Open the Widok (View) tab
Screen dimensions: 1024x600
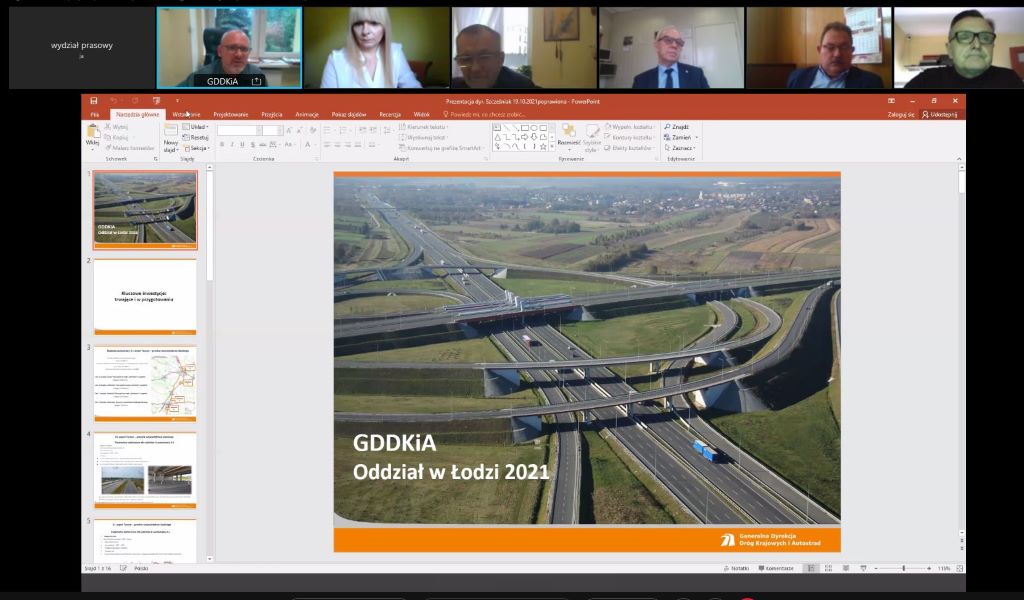(422, 114)
